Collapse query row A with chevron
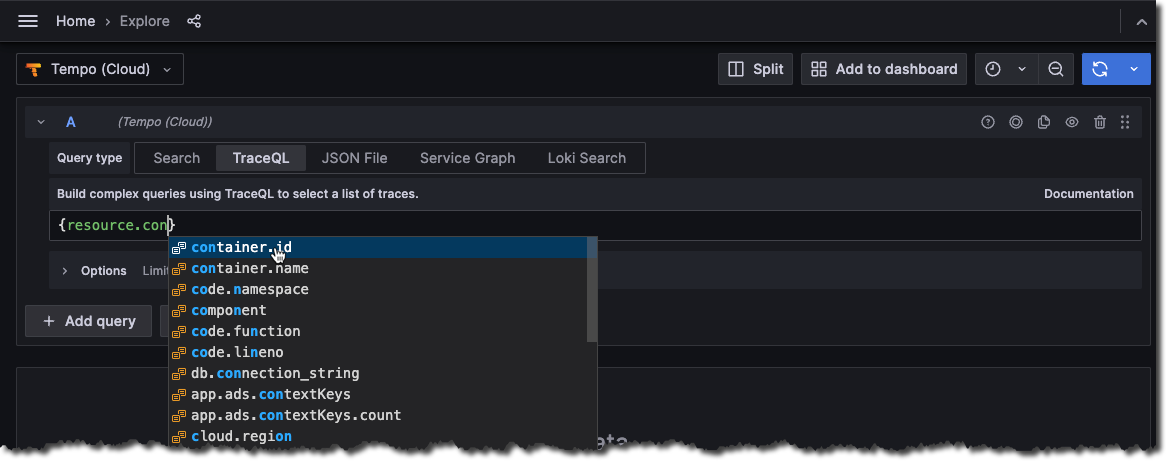 tap(41, 122)
